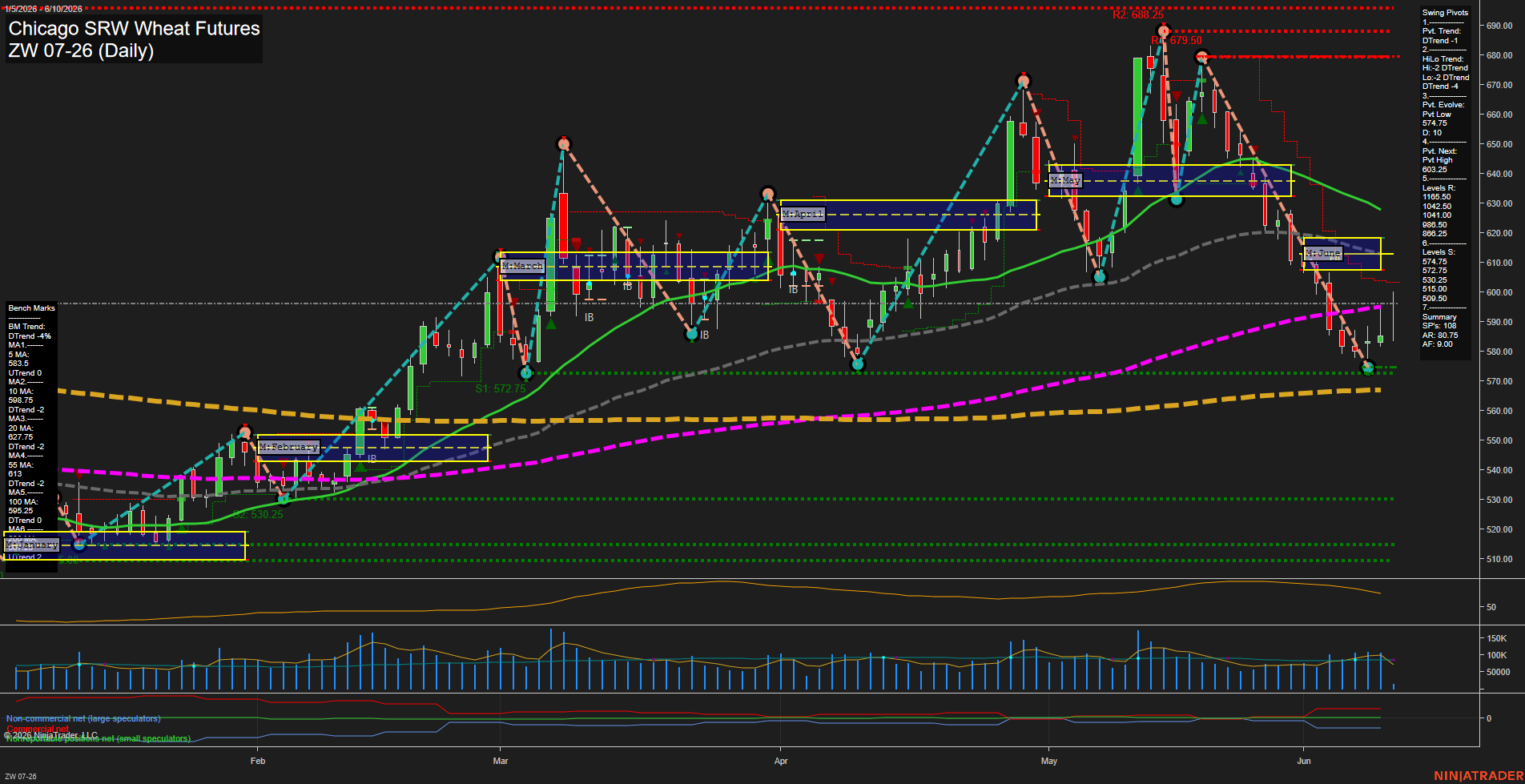Click the 690.00 price axis label
1525x784 pixels.
(x=1499, y=26)
